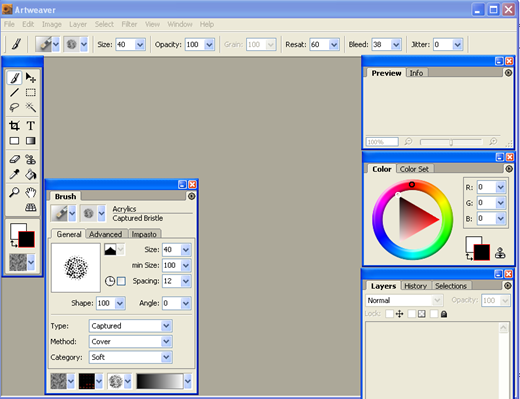Select the Paint Bucket tool

click(31, 174)
